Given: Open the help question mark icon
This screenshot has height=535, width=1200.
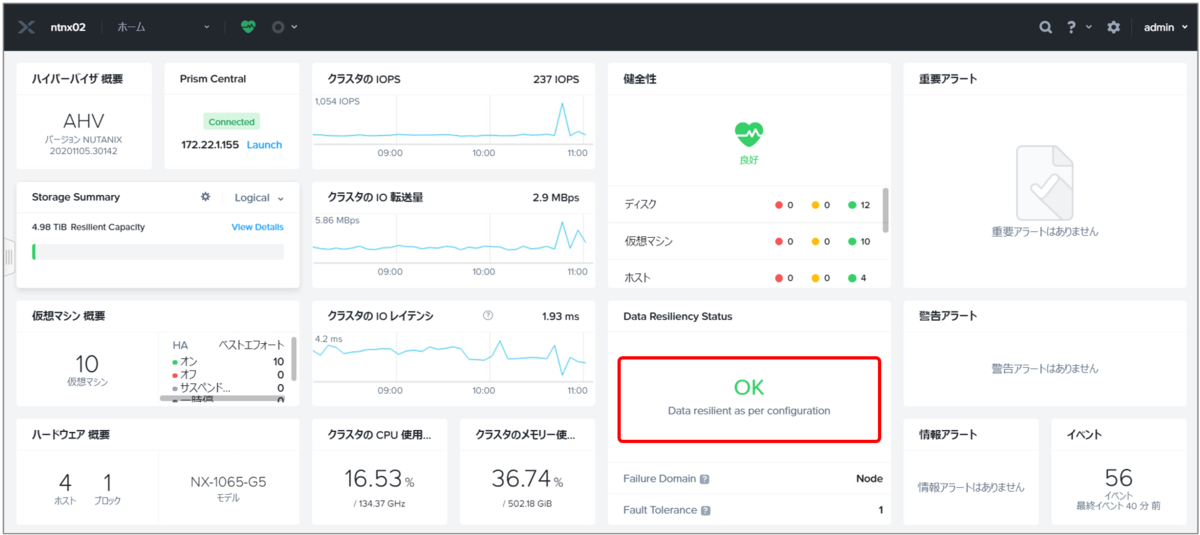Looking at the screenshot, I should coord(1073,27).
